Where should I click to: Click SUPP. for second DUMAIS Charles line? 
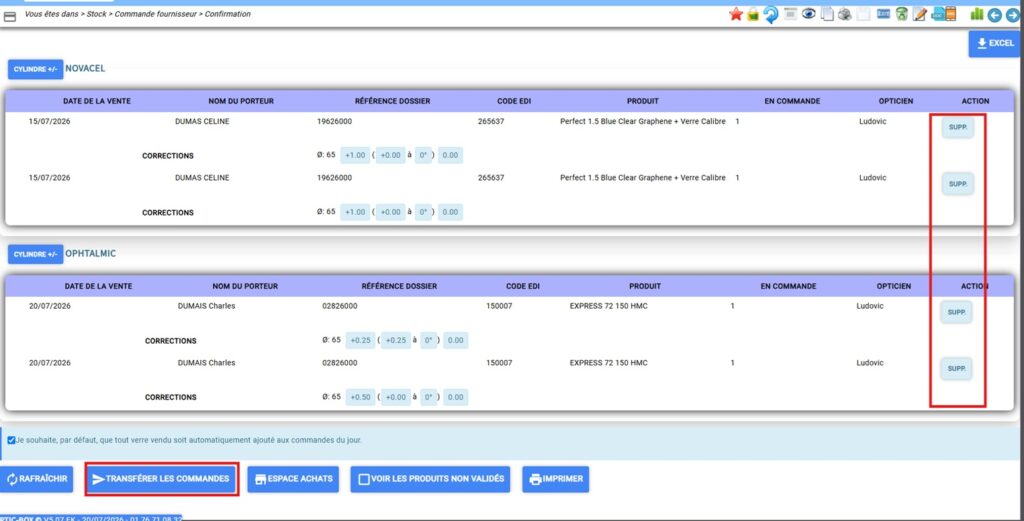pos(956,369)
